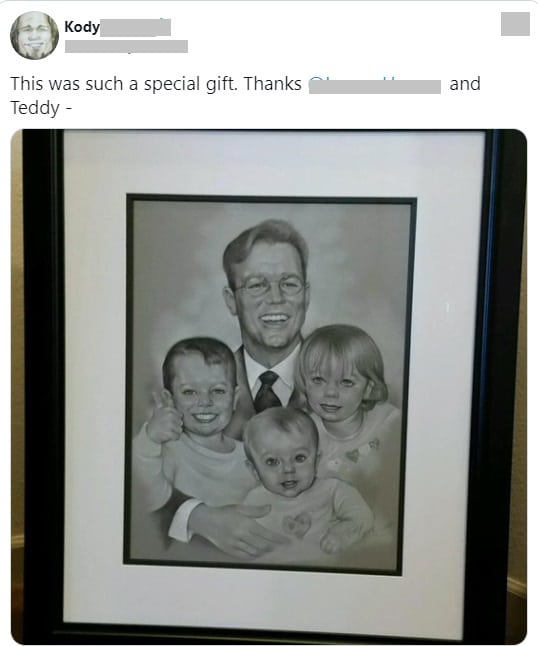
Task: Click the grayed-out username handle under Kody
Action: 126,46
